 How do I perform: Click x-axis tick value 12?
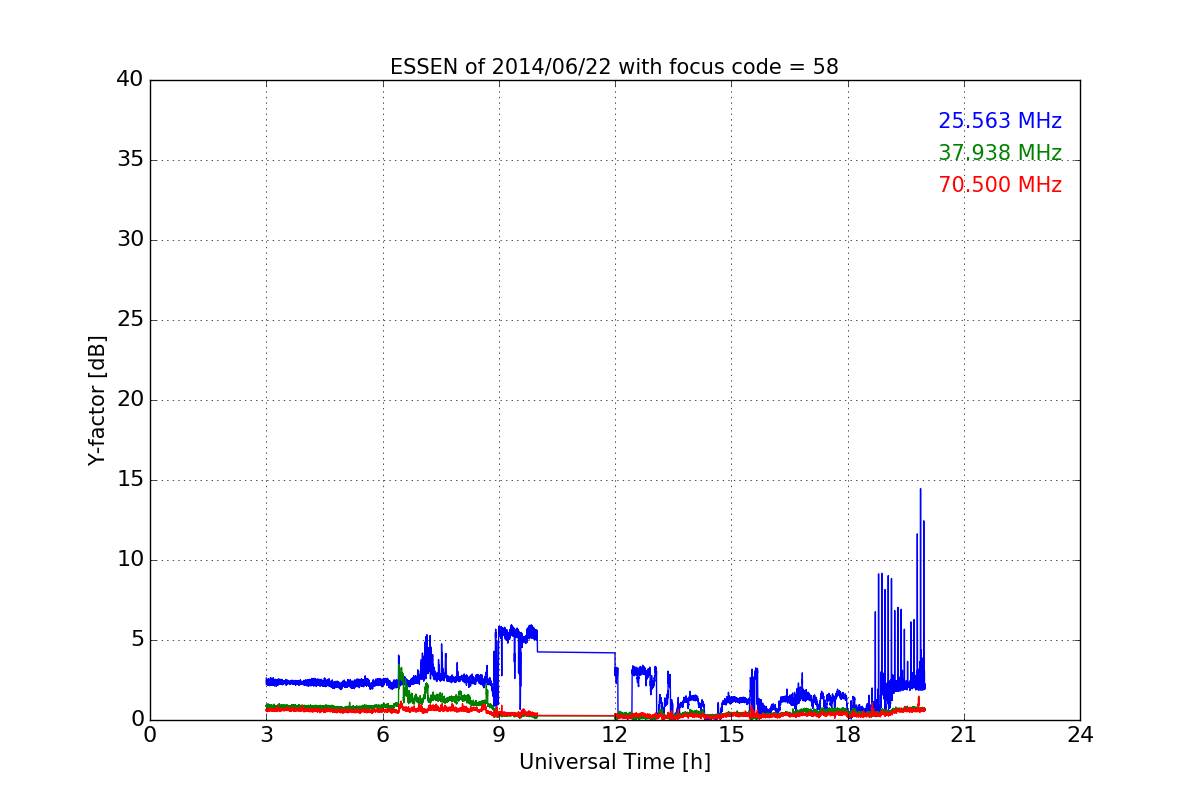point(615,735)
